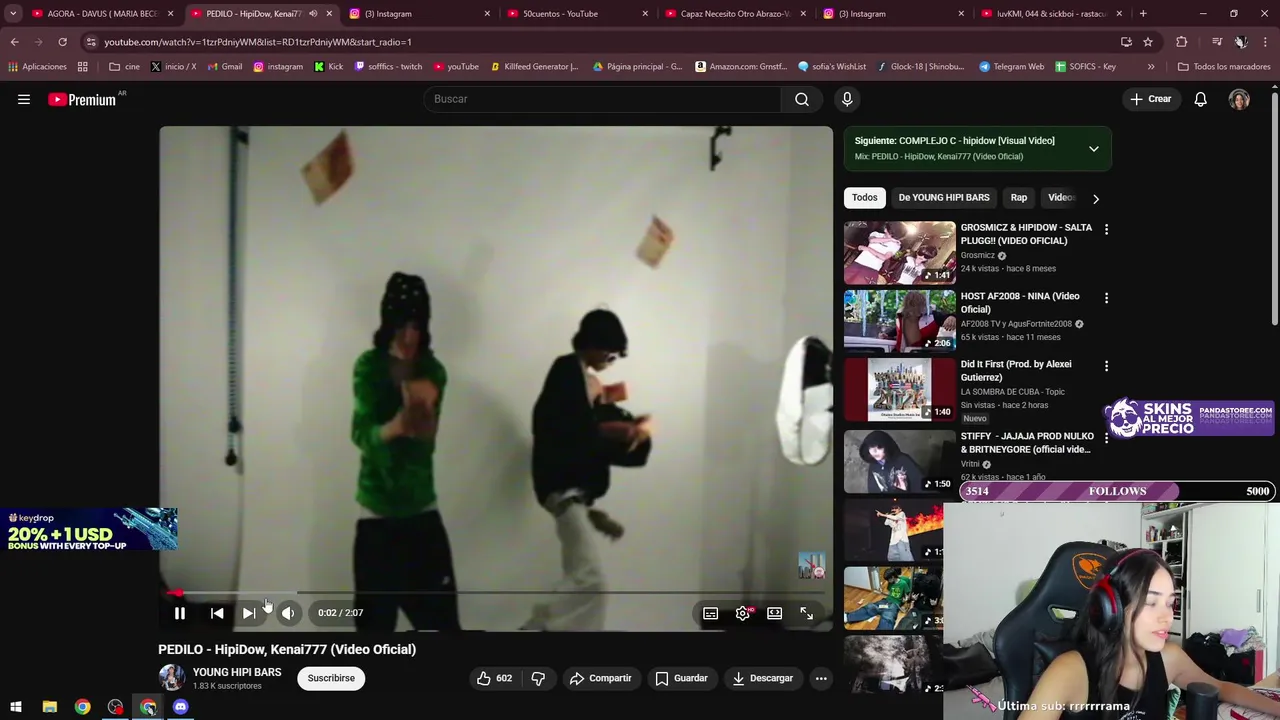Open the Crear menu

pos(1151,99)
